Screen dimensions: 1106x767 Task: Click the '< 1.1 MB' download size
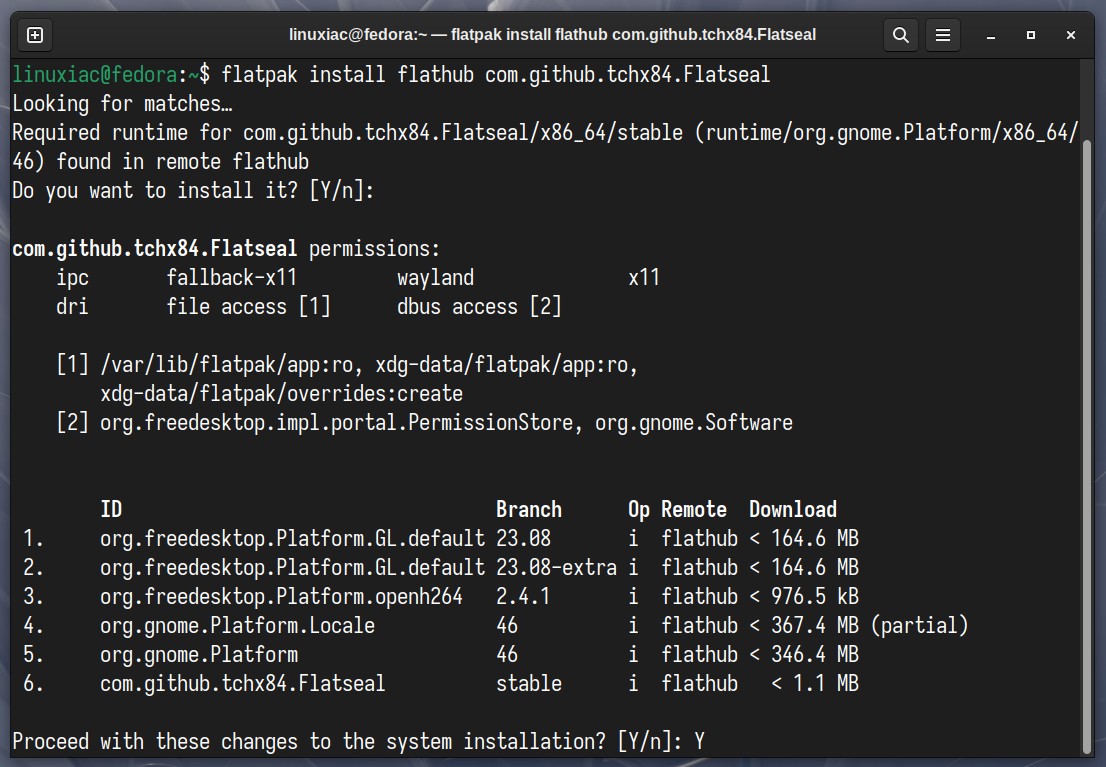point(815,683)
